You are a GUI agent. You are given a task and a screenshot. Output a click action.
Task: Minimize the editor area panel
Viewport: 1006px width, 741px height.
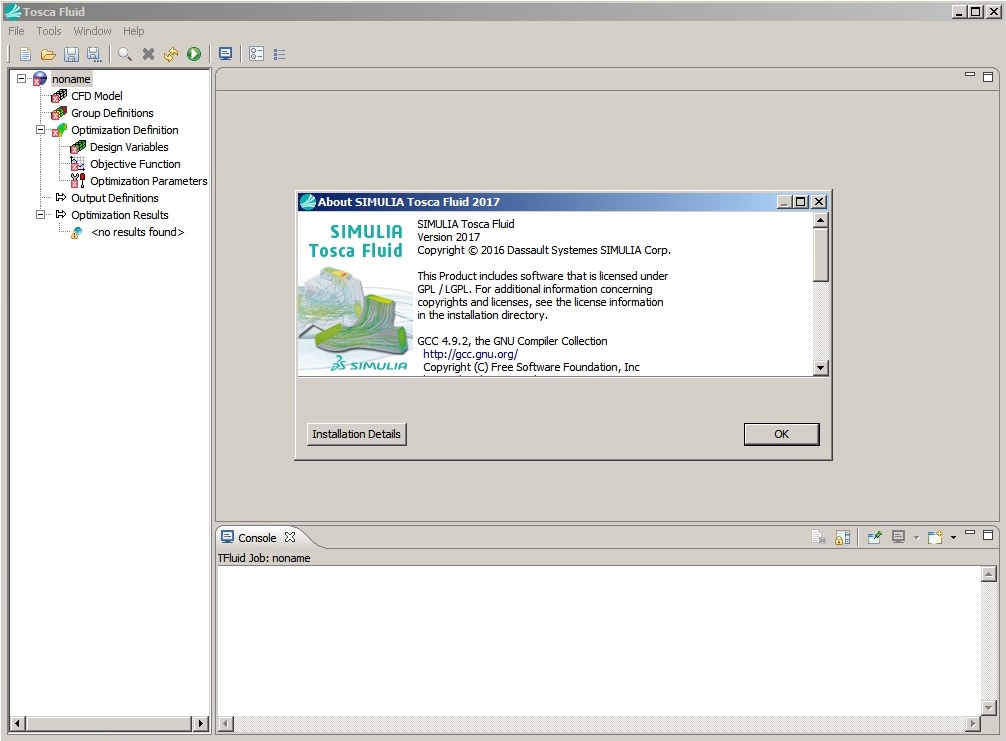(x=970, y=75)
